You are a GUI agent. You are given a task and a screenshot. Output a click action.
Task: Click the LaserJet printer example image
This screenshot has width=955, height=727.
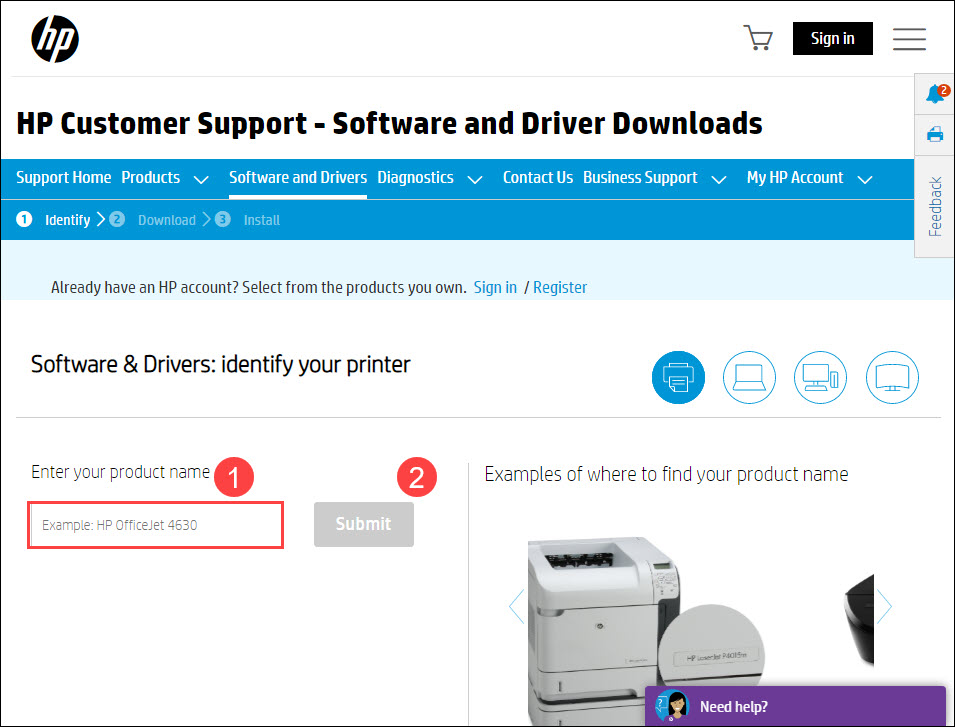point(646,630)
